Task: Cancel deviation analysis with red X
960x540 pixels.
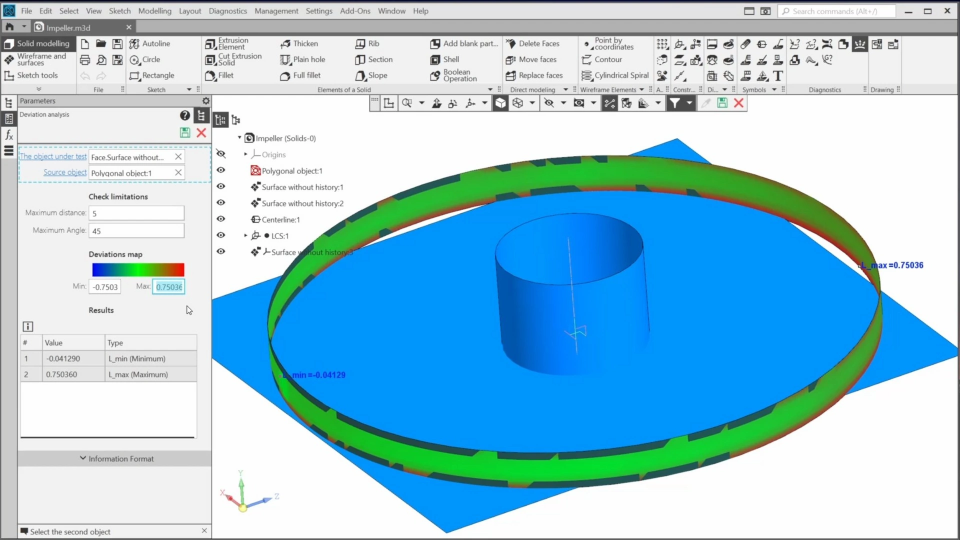Action: [201, 133]
